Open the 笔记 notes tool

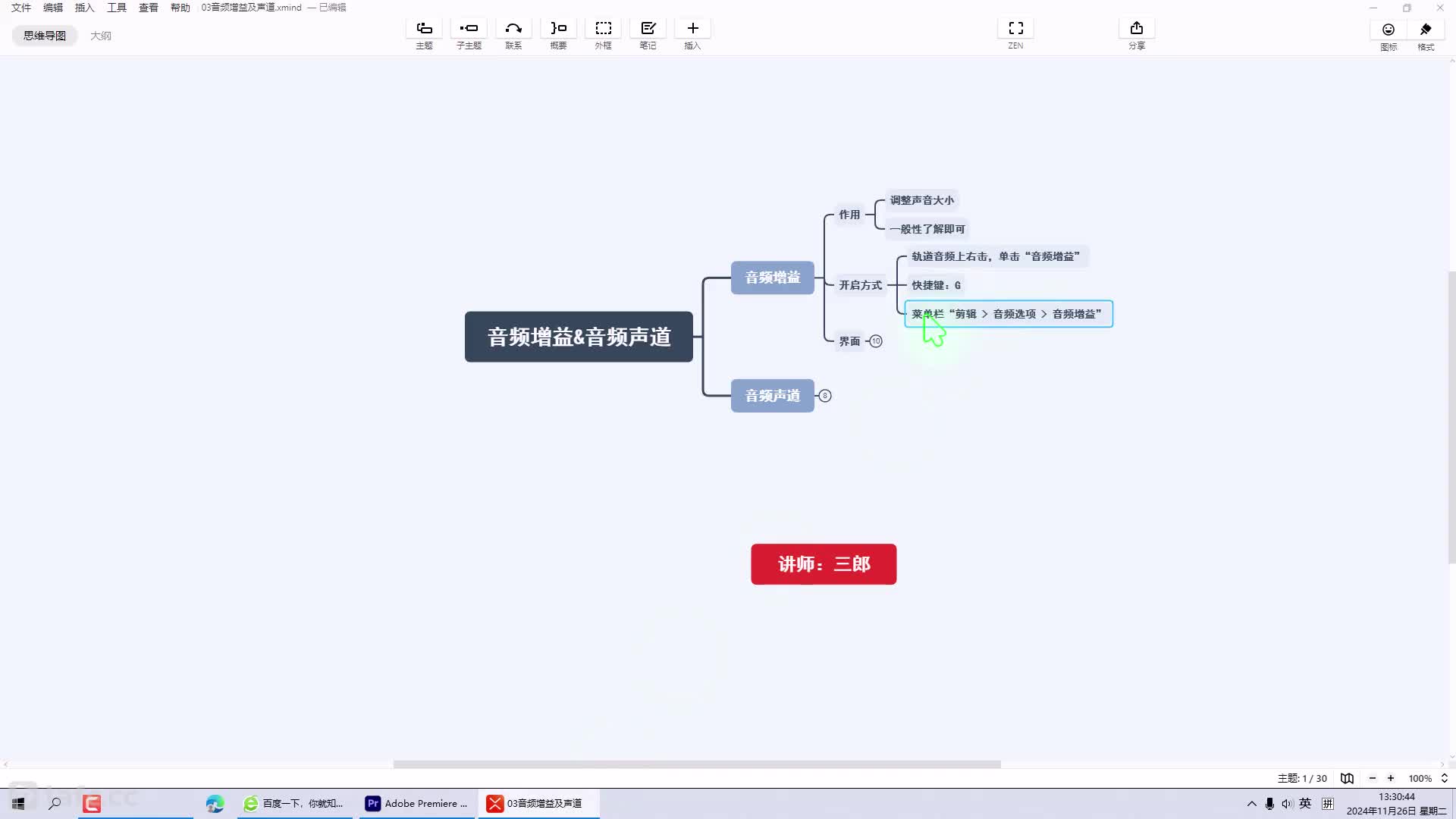(648, 35)
